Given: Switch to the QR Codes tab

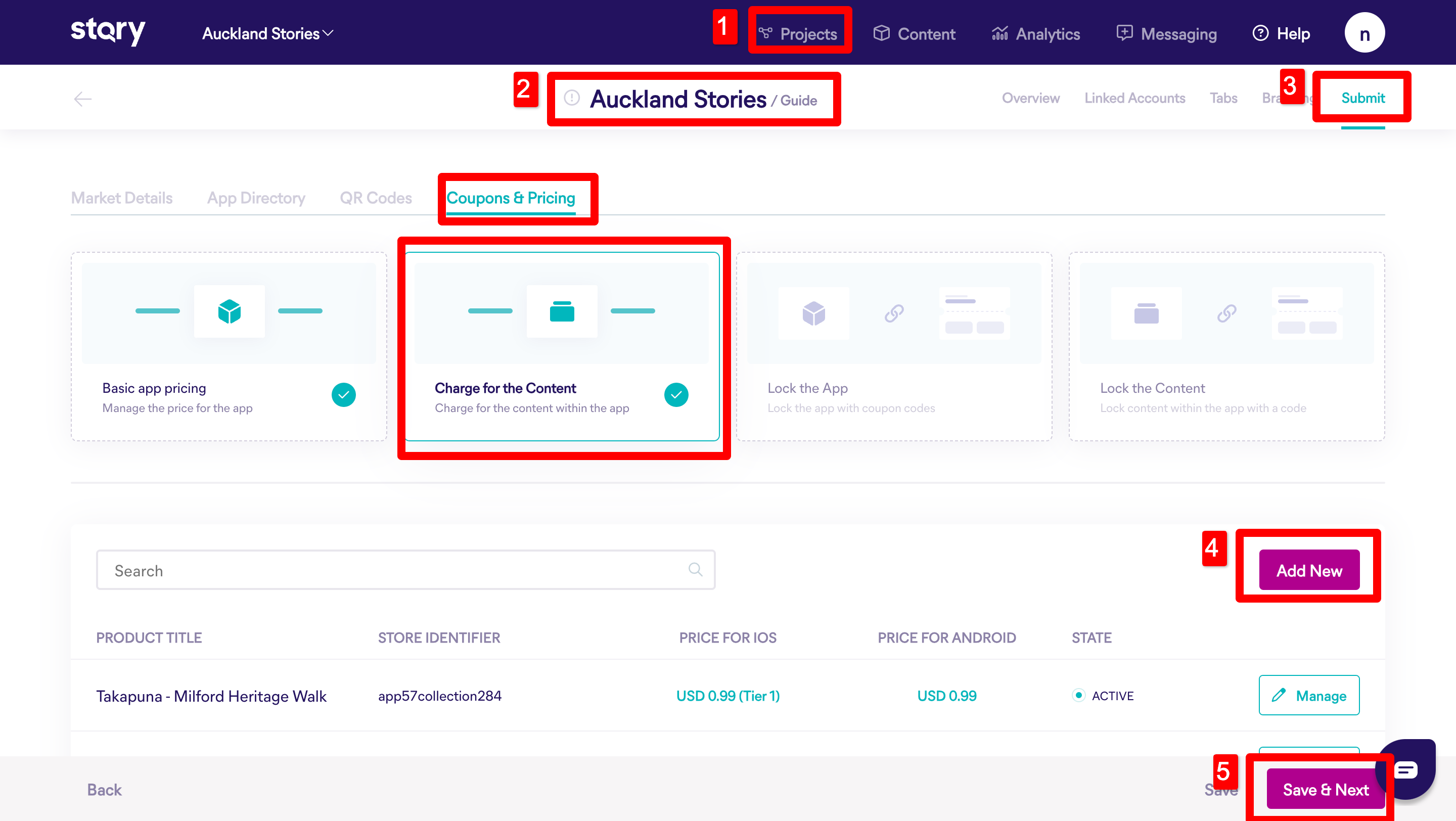Looking at the screenshot, I should click(375, 198).
